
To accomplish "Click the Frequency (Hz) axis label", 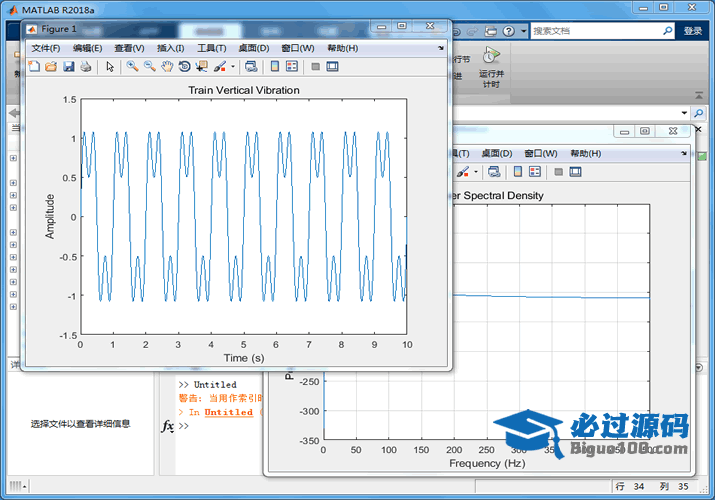I will coord(487,464).
